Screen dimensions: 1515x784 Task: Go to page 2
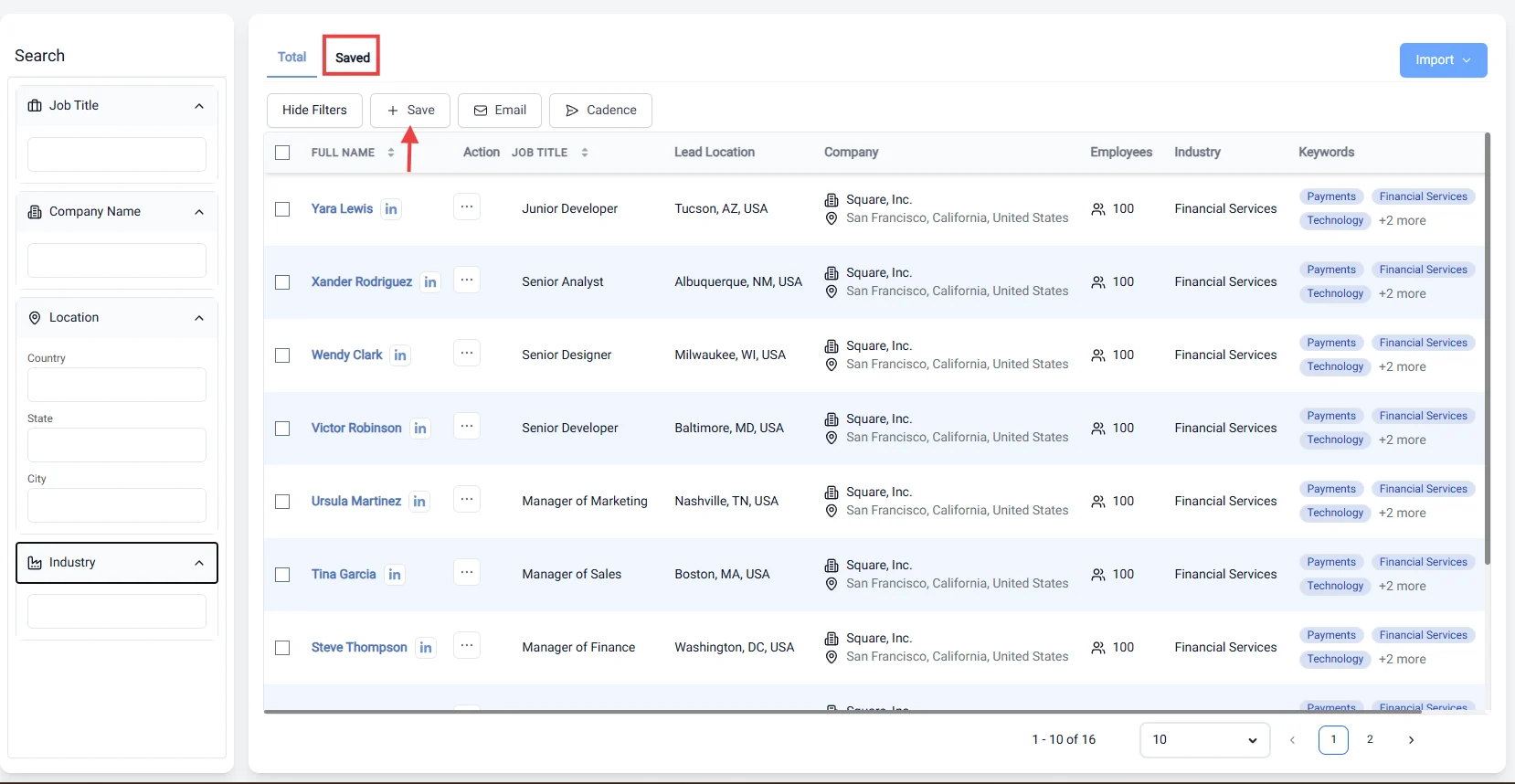point(1370,739)
